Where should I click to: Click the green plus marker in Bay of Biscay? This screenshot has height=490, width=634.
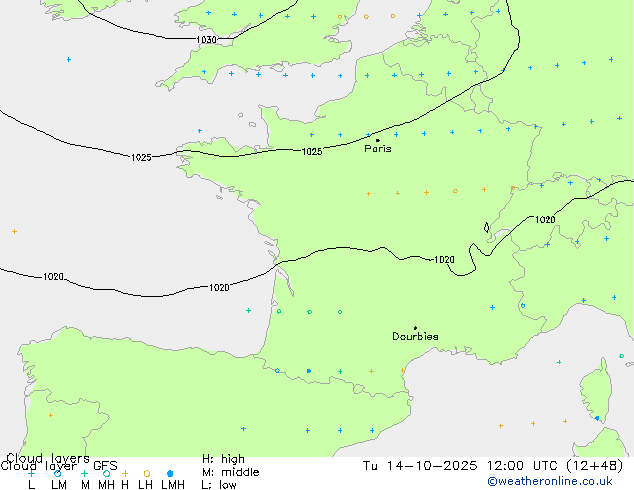248,310
